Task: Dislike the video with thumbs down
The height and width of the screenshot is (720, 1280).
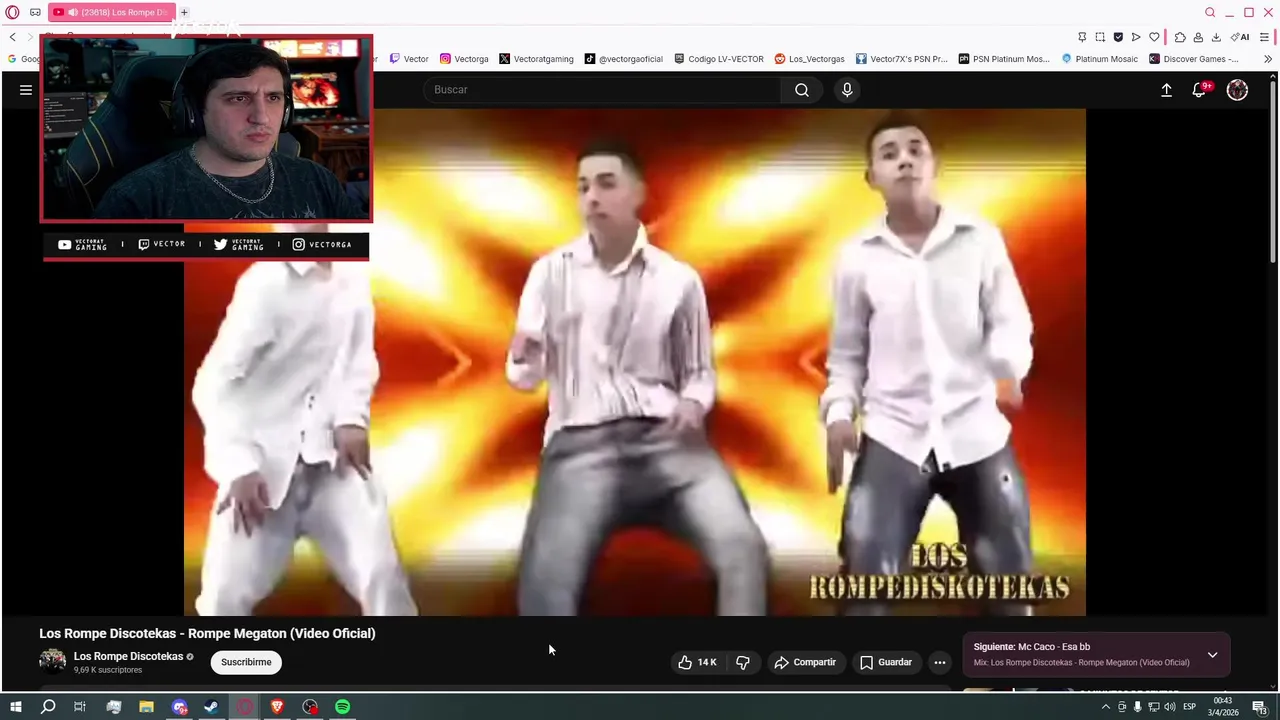Action: [743, 662]
